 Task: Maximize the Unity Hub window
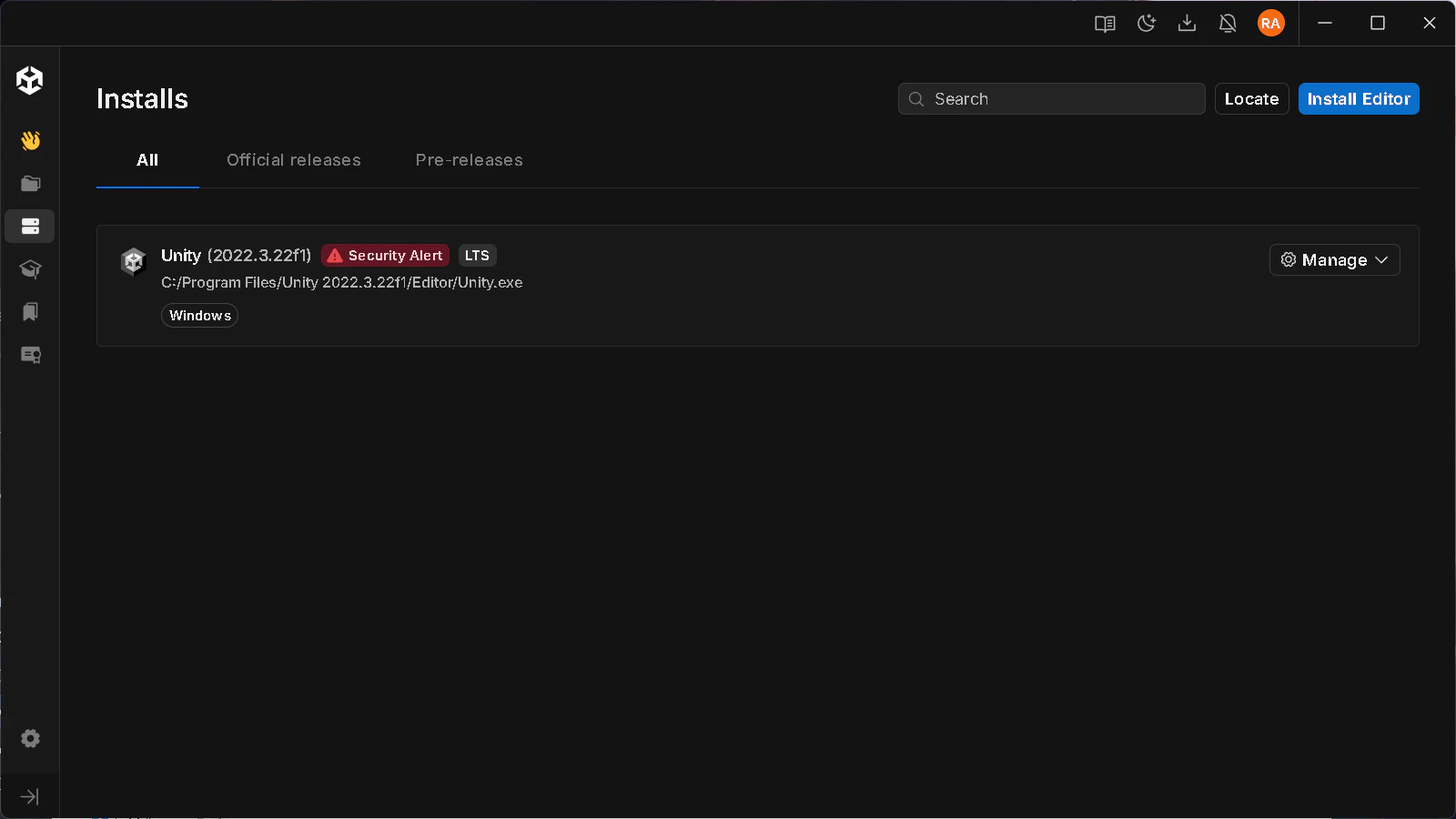1378,23
